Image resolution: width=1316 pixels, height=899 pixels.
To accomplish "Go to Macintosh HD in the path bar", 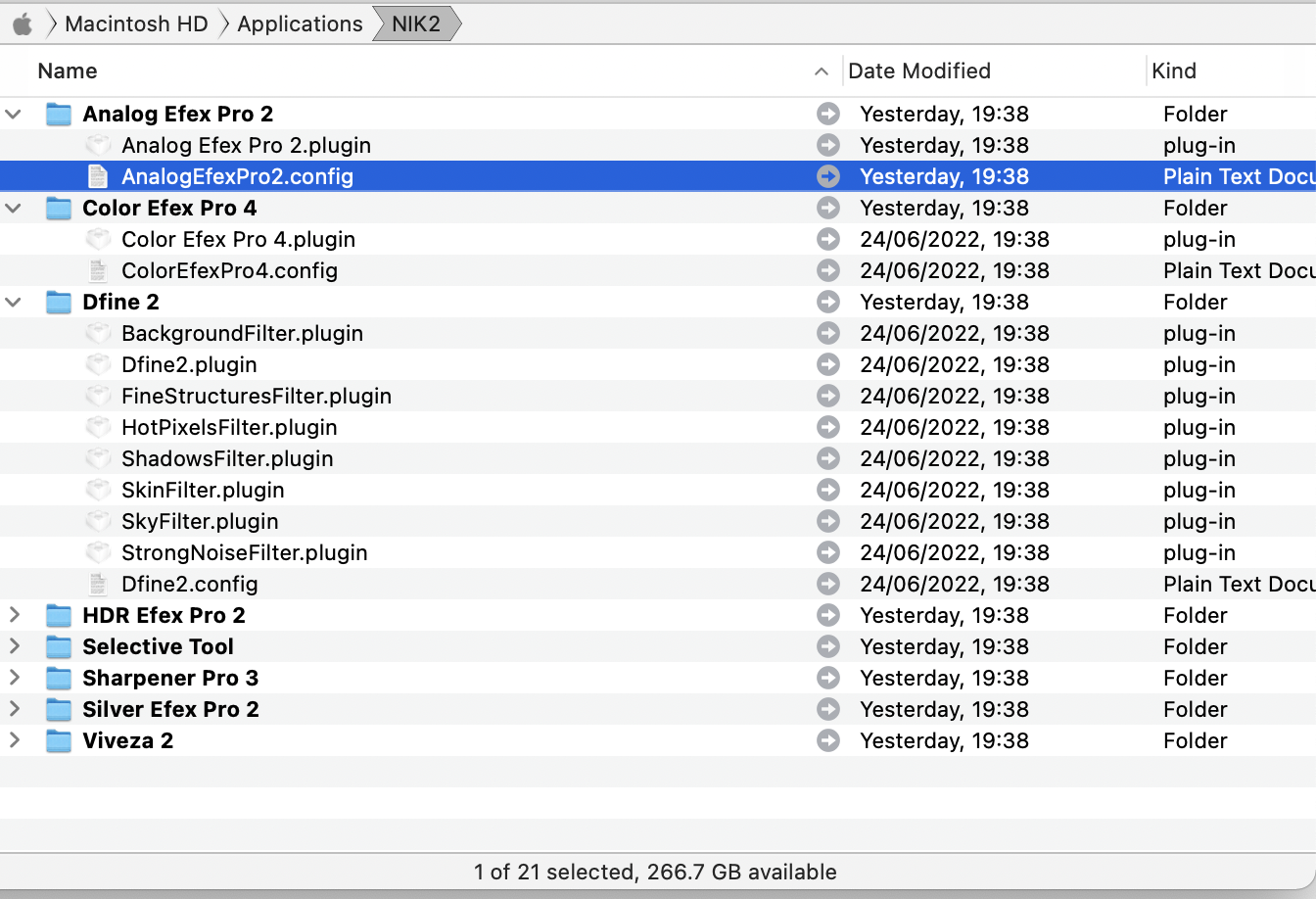I will click(x=136, y=24).
